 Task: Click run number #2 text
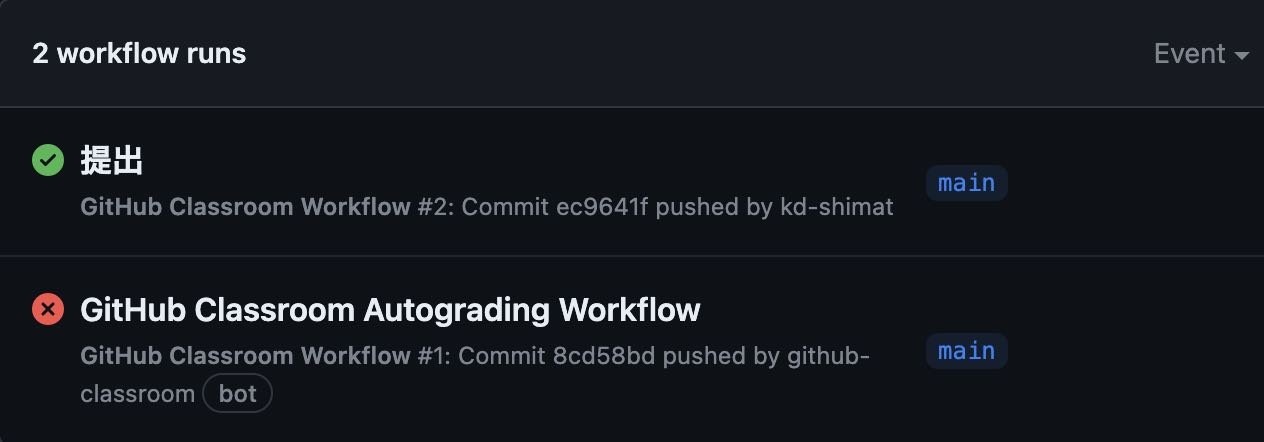coord(431,207)
